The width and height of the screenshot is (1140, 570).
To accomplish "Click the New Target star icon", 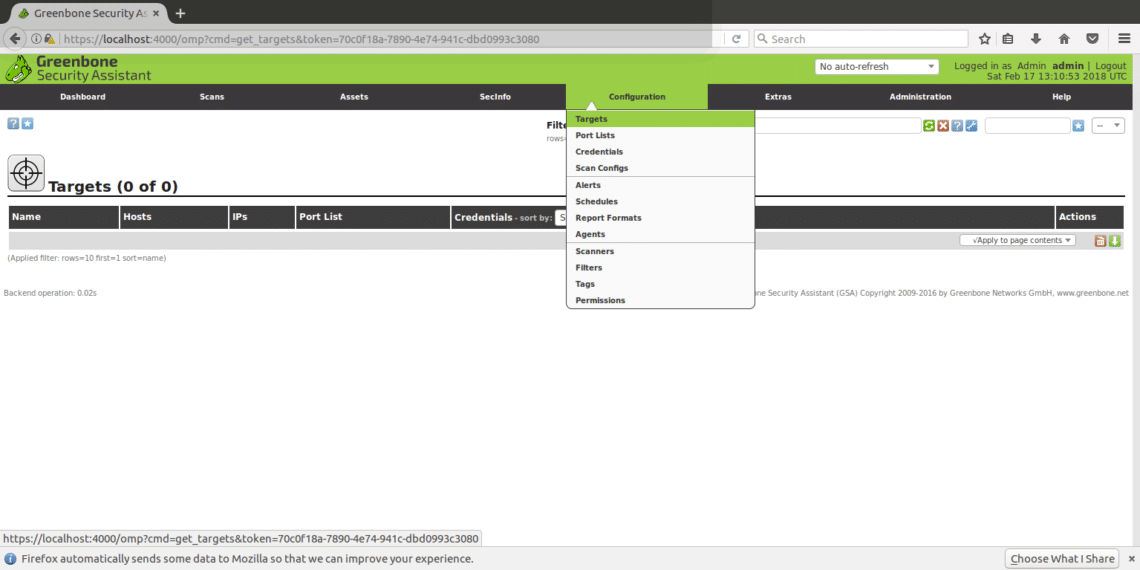I will click(27, 123).
